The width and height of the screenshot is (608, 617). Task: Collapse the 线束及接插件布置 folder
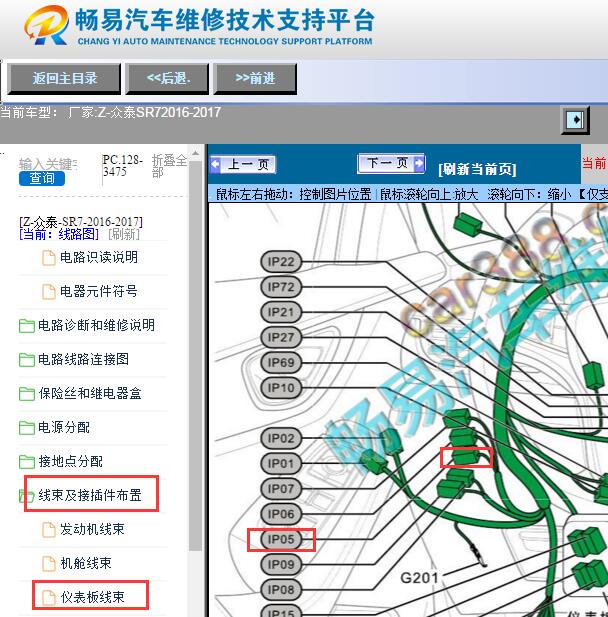[90, 495]
